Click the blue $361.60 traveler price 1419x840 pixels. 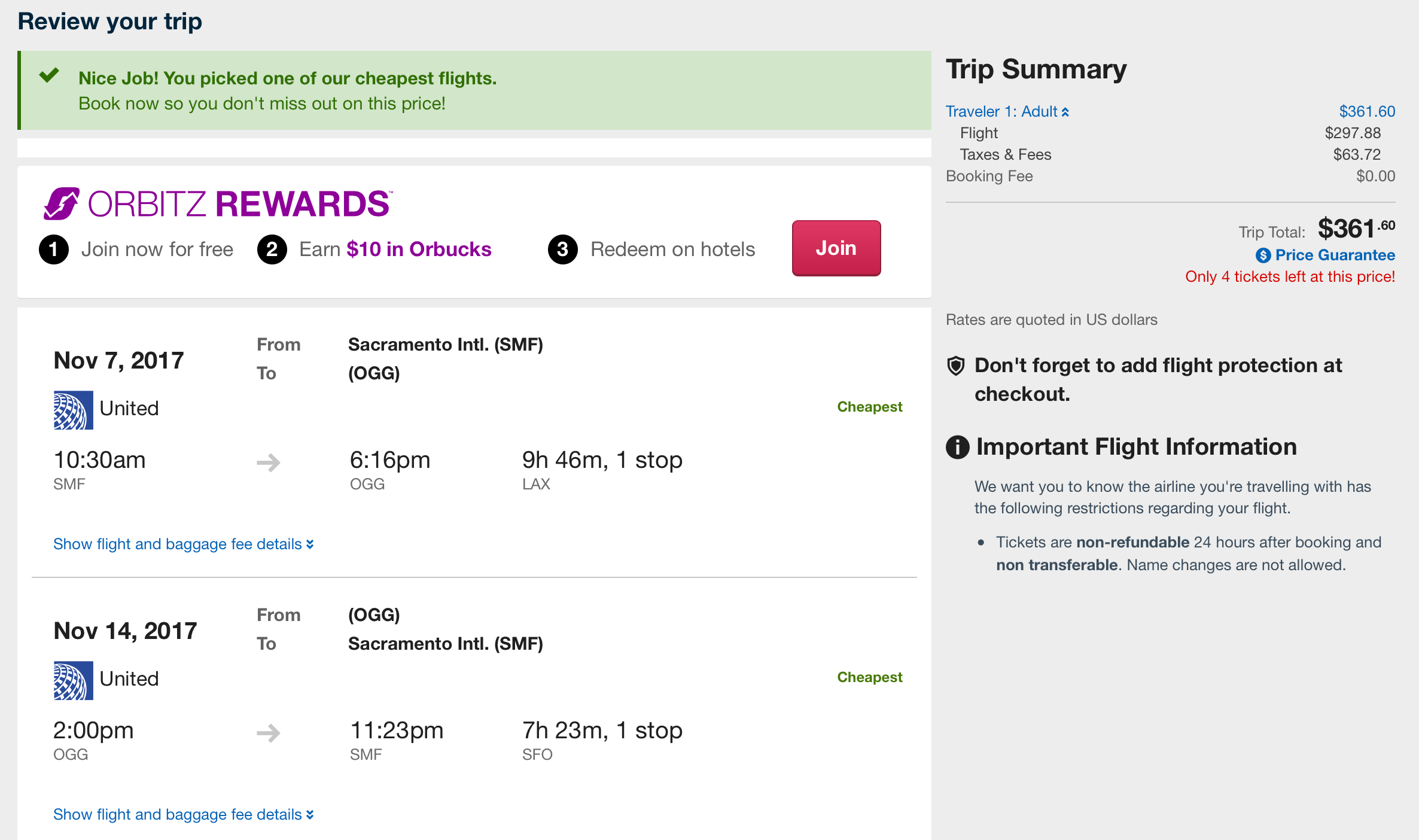(x=1366, y=112)
